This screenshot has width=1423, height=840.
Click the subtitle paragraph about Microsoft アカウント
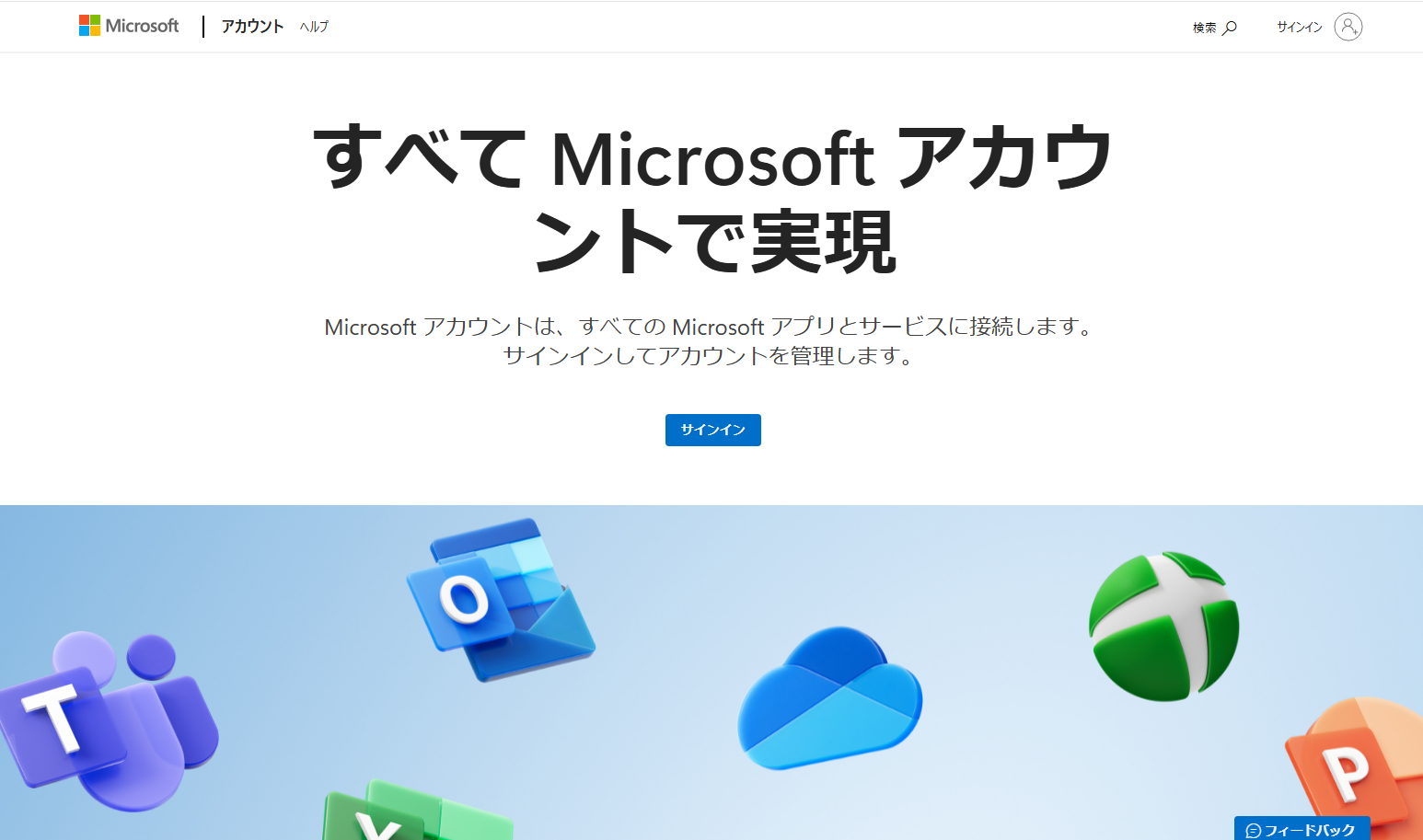710,340
